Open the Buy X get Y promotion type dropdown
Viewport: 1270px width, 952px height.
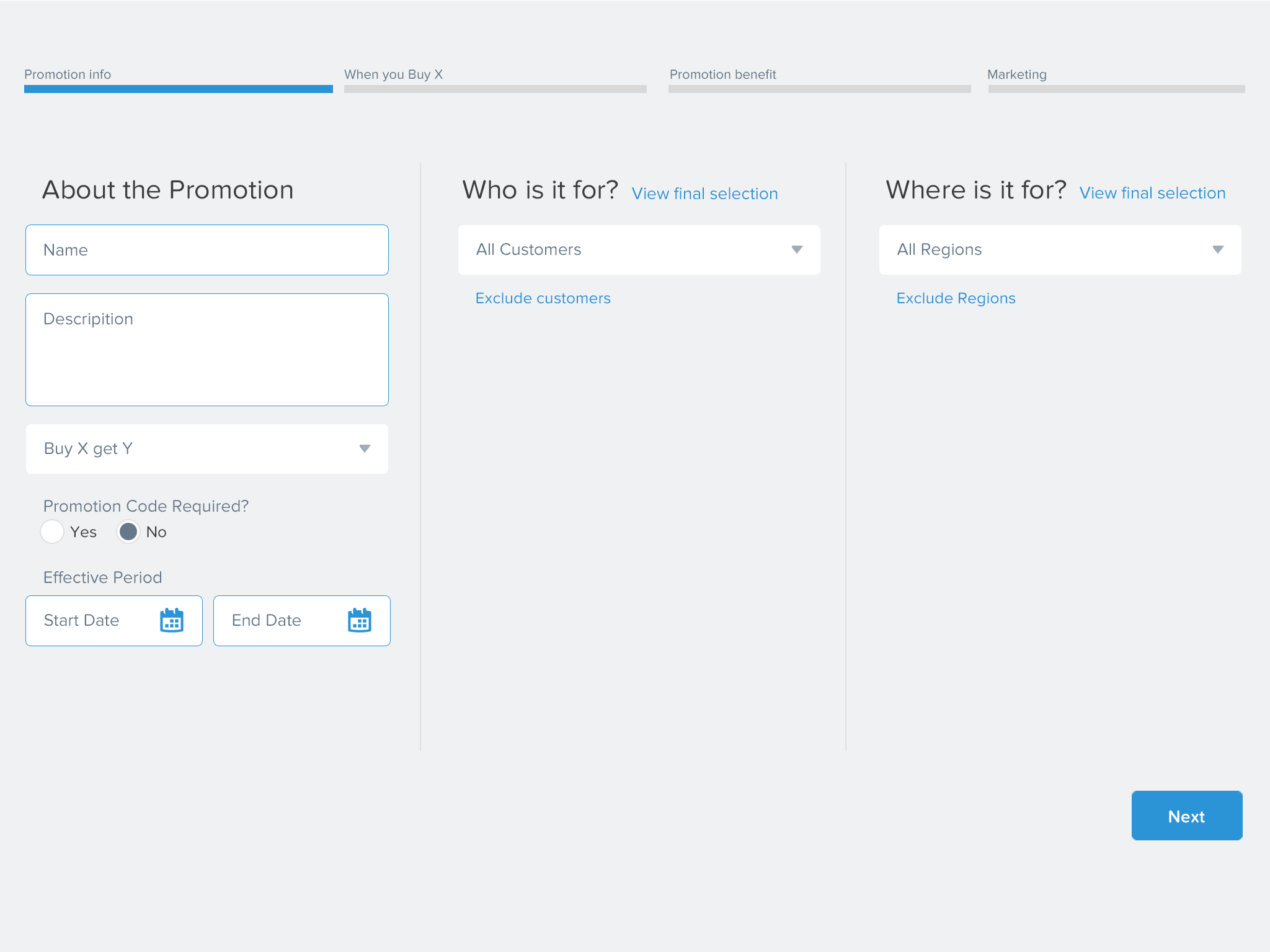tap(206, 448)
